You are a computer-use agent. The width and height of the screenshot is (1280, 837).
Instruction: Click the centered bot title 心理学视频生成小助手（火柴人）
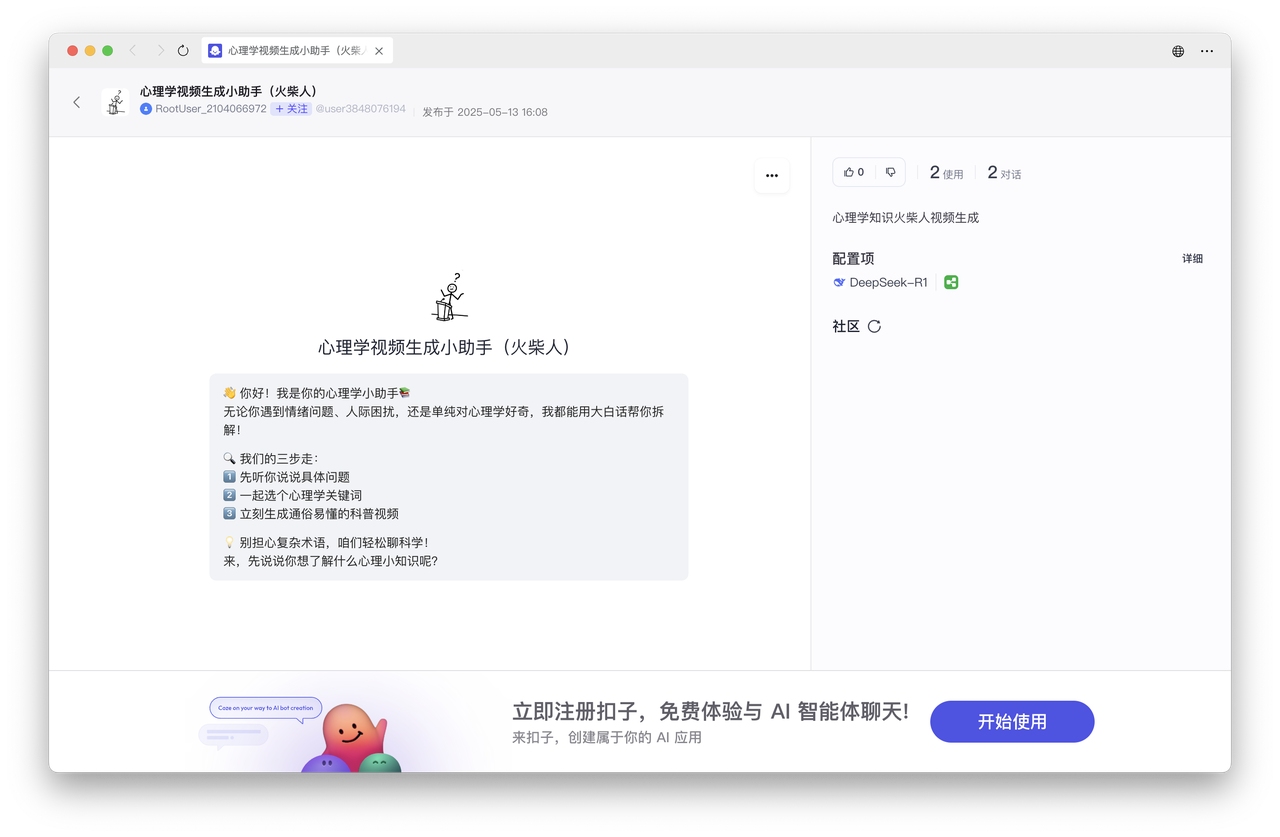click(x=448, y=347)
